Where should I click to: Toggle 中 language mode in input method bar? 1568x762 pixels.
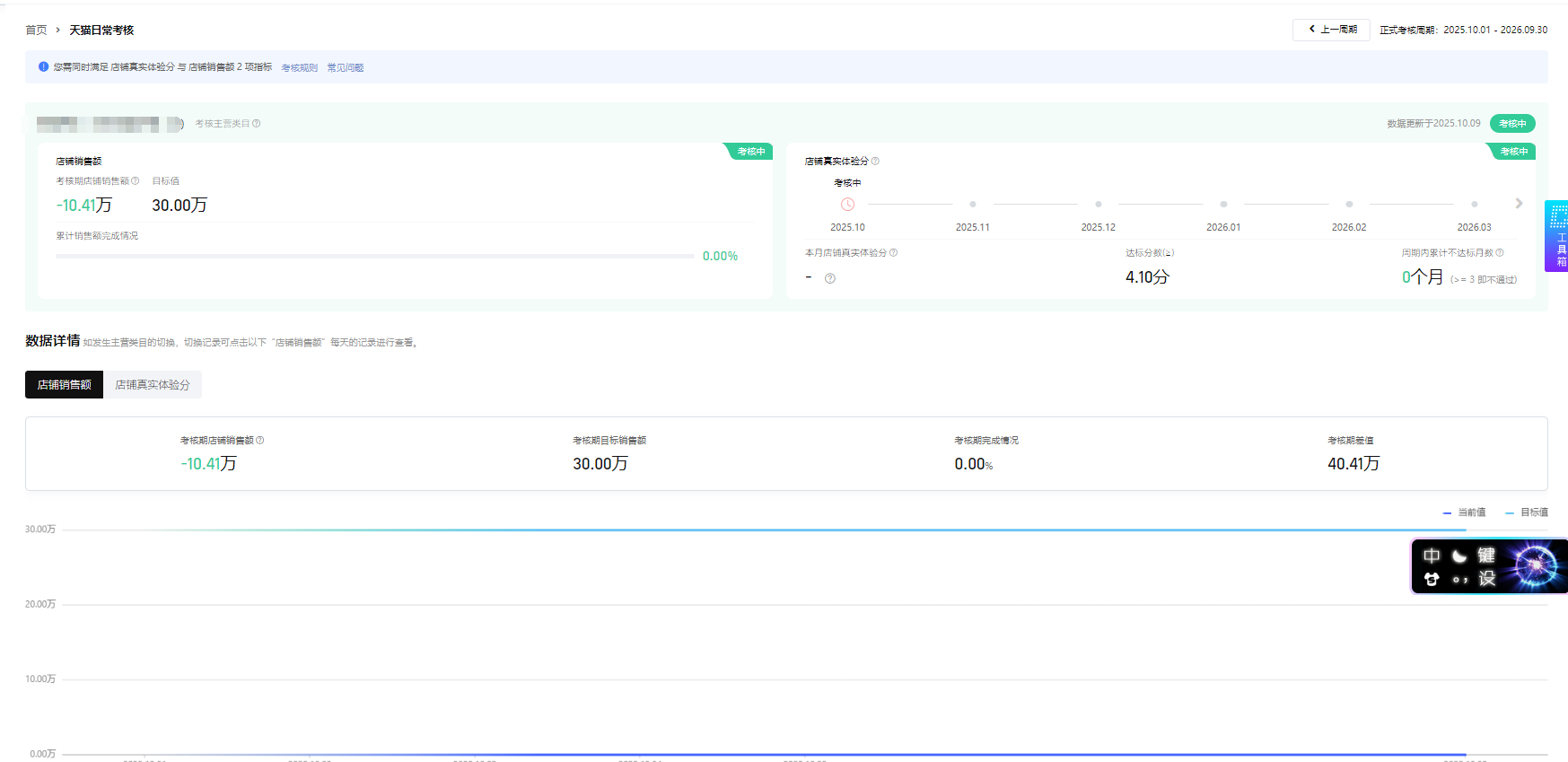point(1432,556)
